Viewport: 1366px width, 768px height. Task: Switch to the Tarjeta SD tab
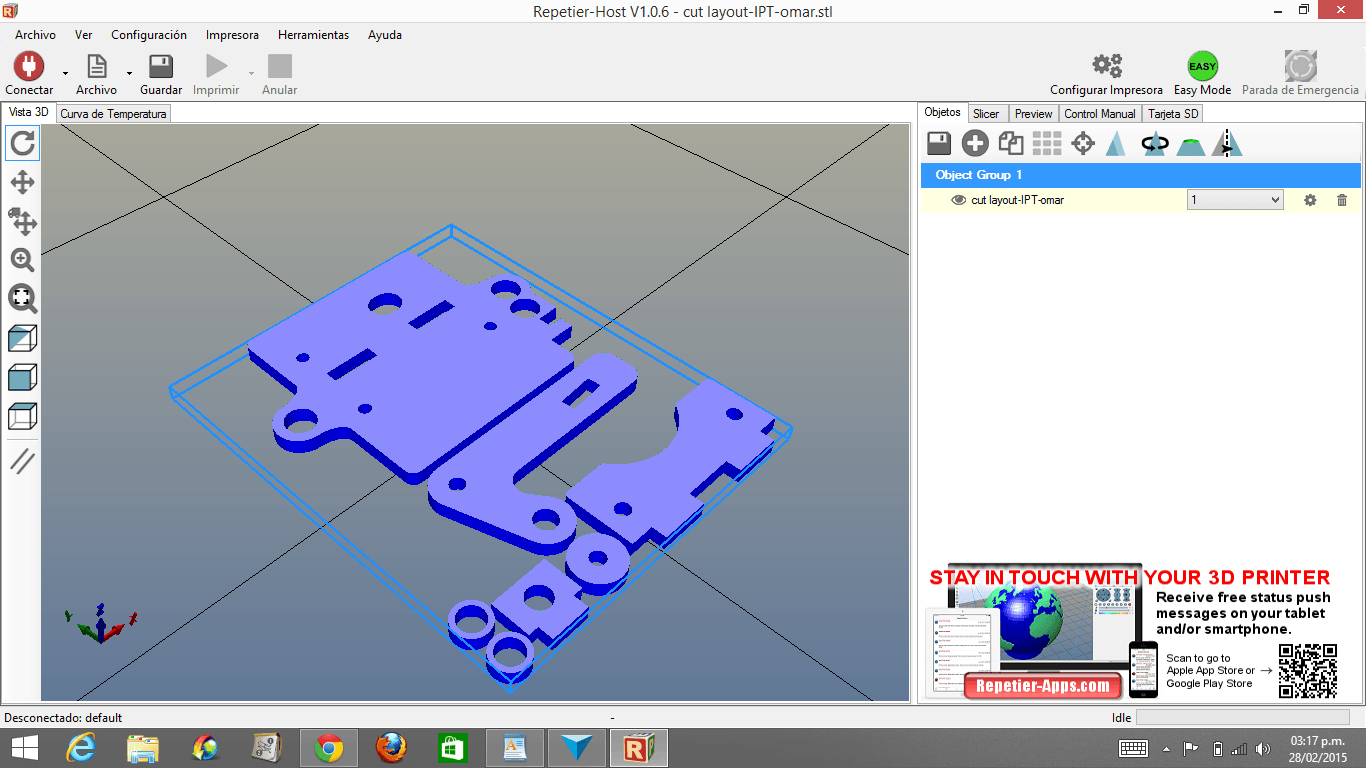(x=1173, y=114)
